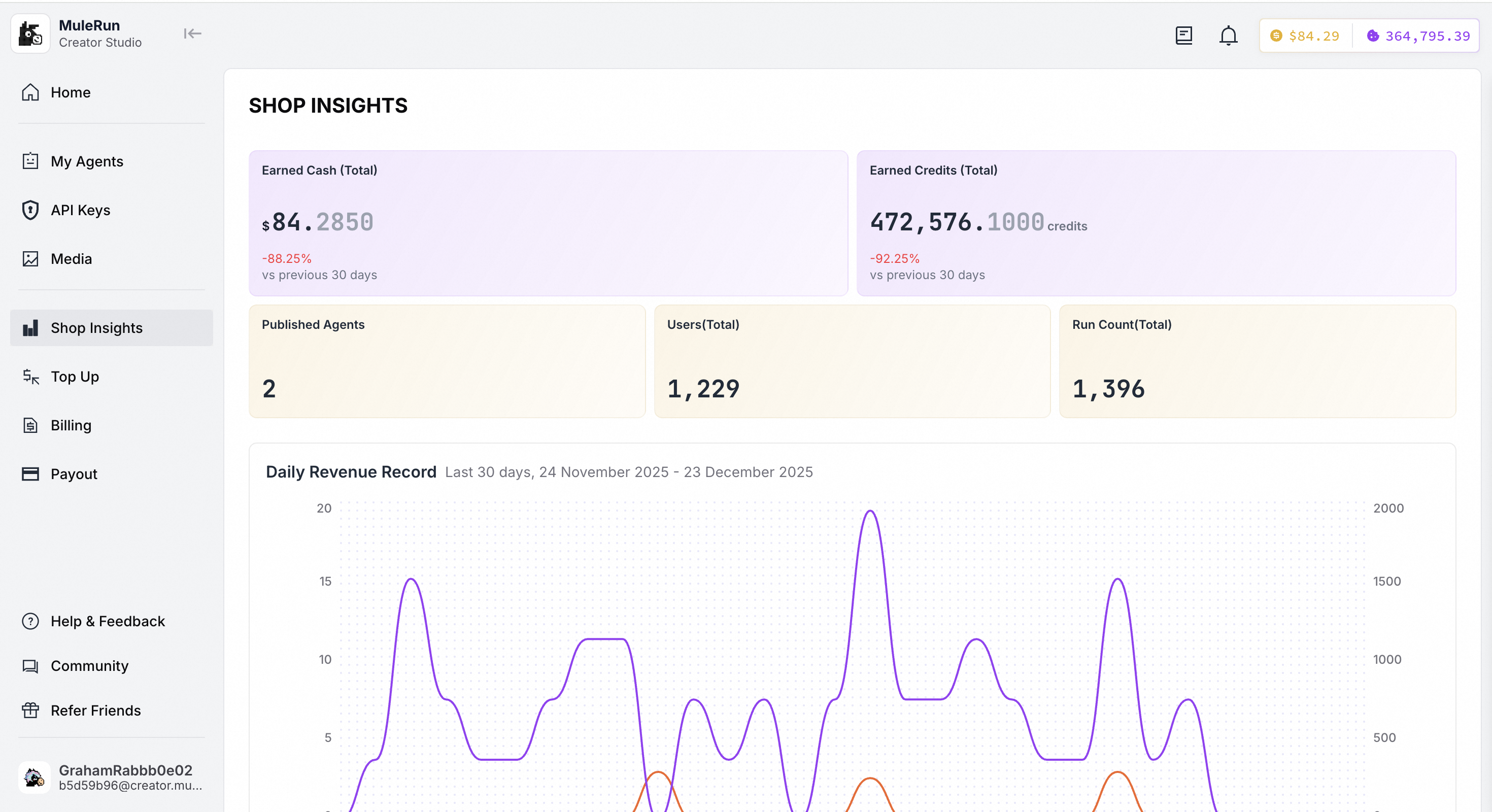
Task: Open Home in the sidebar
Action: pos(70,93)
